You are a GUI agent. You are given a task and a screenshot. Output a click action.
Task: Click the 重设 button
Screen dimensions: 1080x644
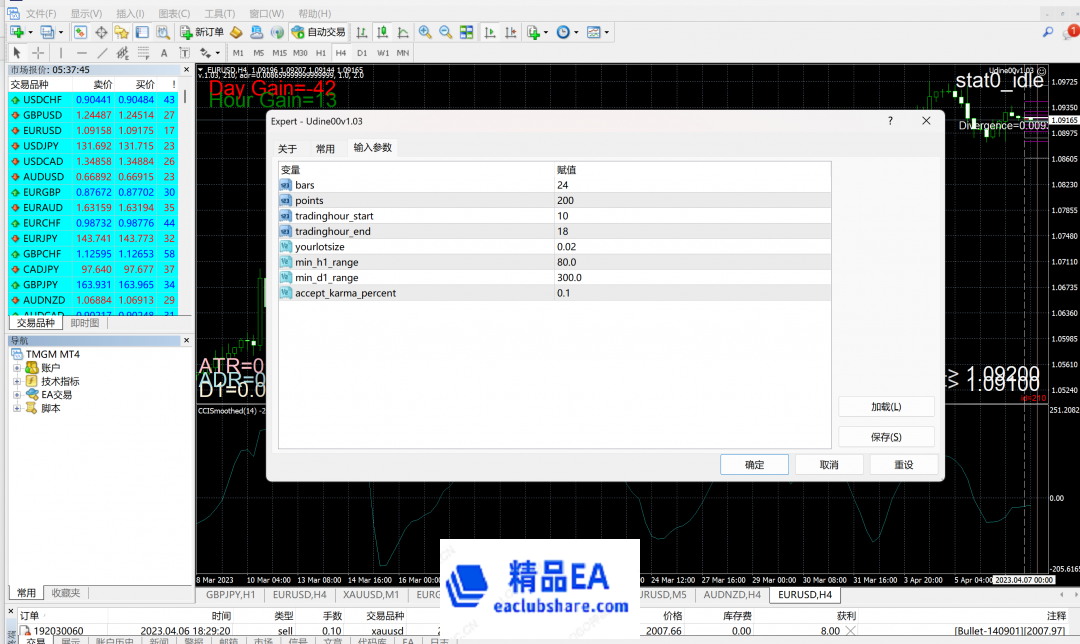click(904, 464)
